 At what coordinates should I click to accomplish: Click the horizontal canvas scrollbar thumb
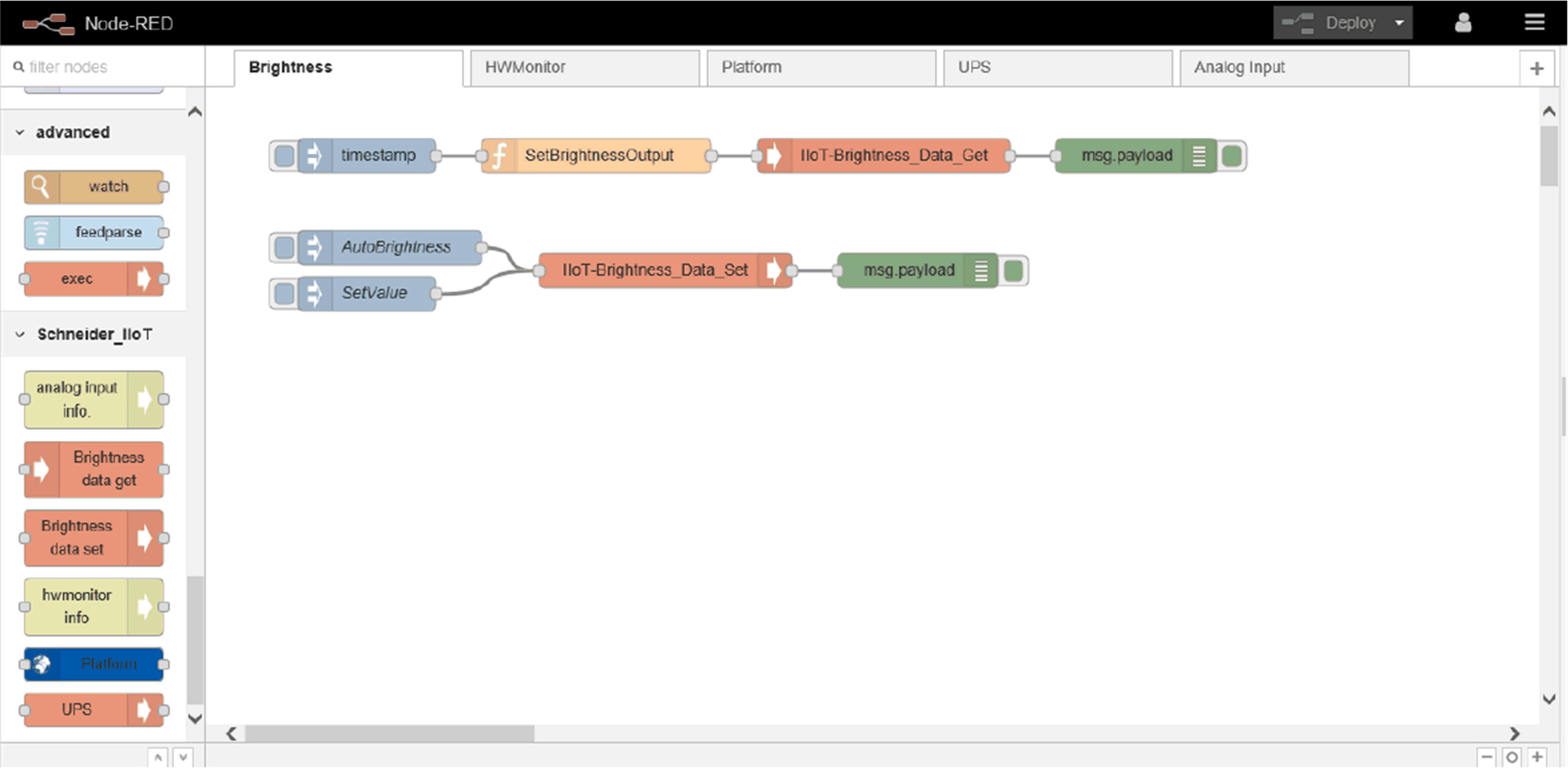coord(390,733)
